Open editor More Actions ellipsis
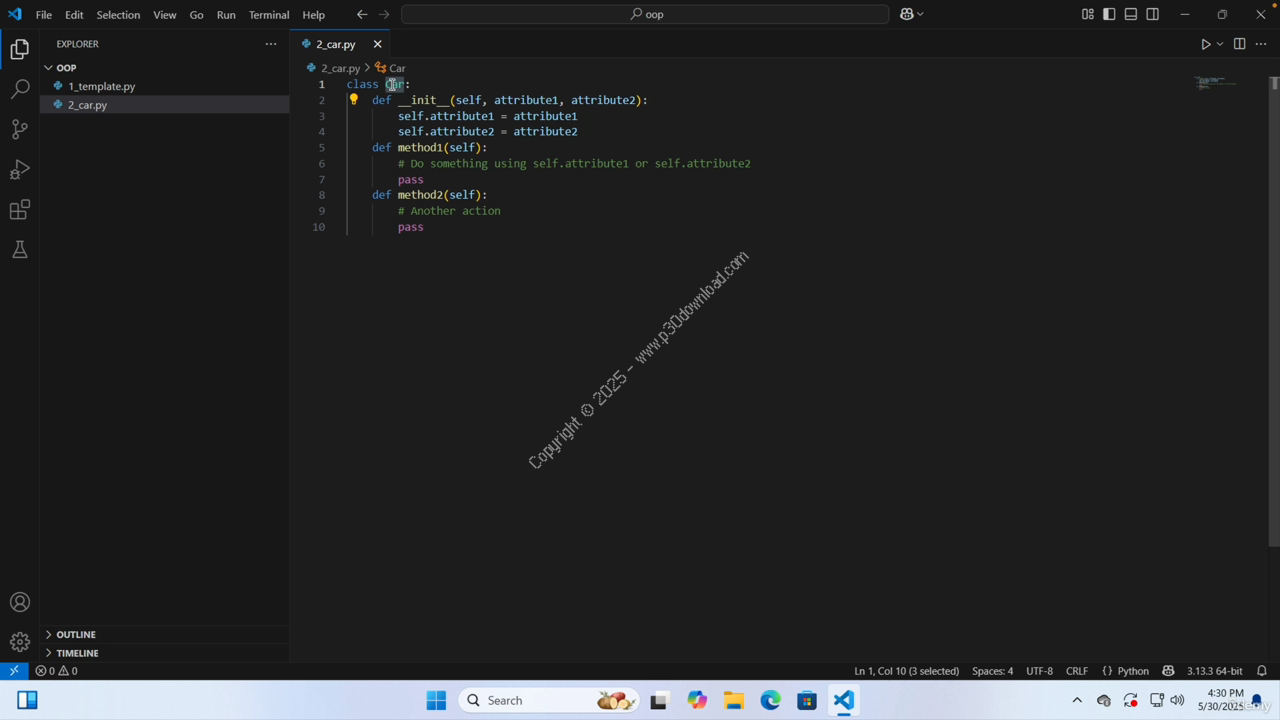Screen dimensions: 1280x720 (1261, 44)
